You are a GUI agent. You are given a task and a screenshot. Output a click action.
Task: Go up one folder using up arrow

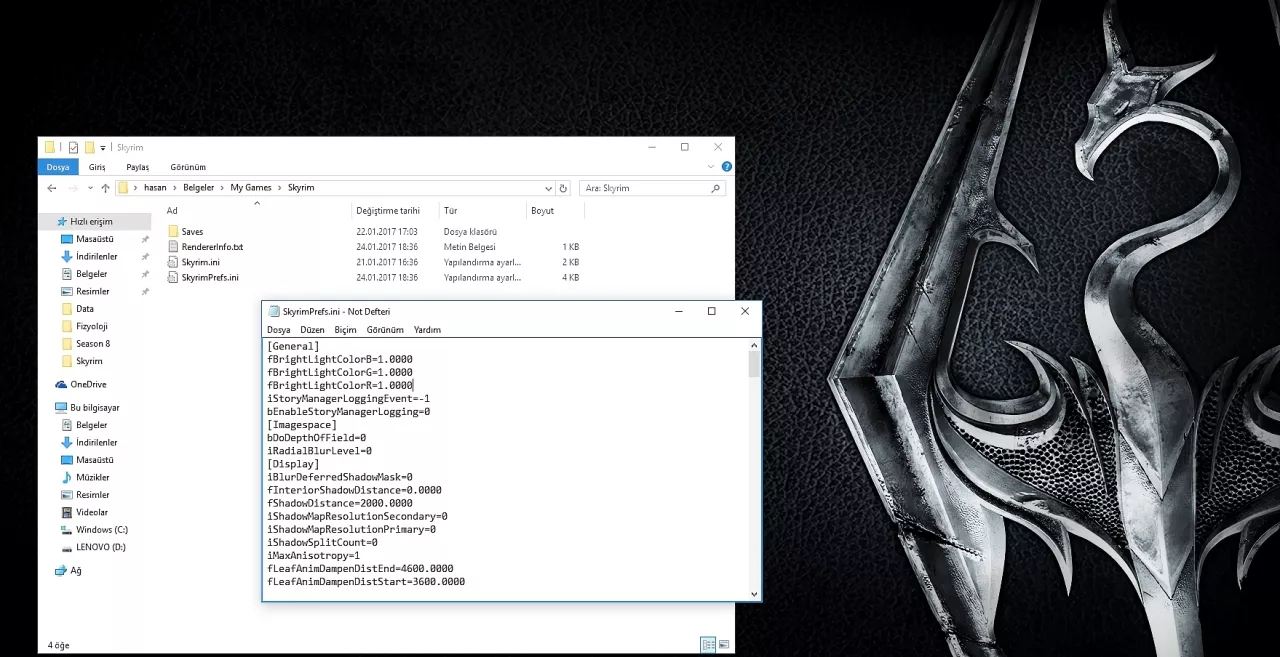point(105,188)
